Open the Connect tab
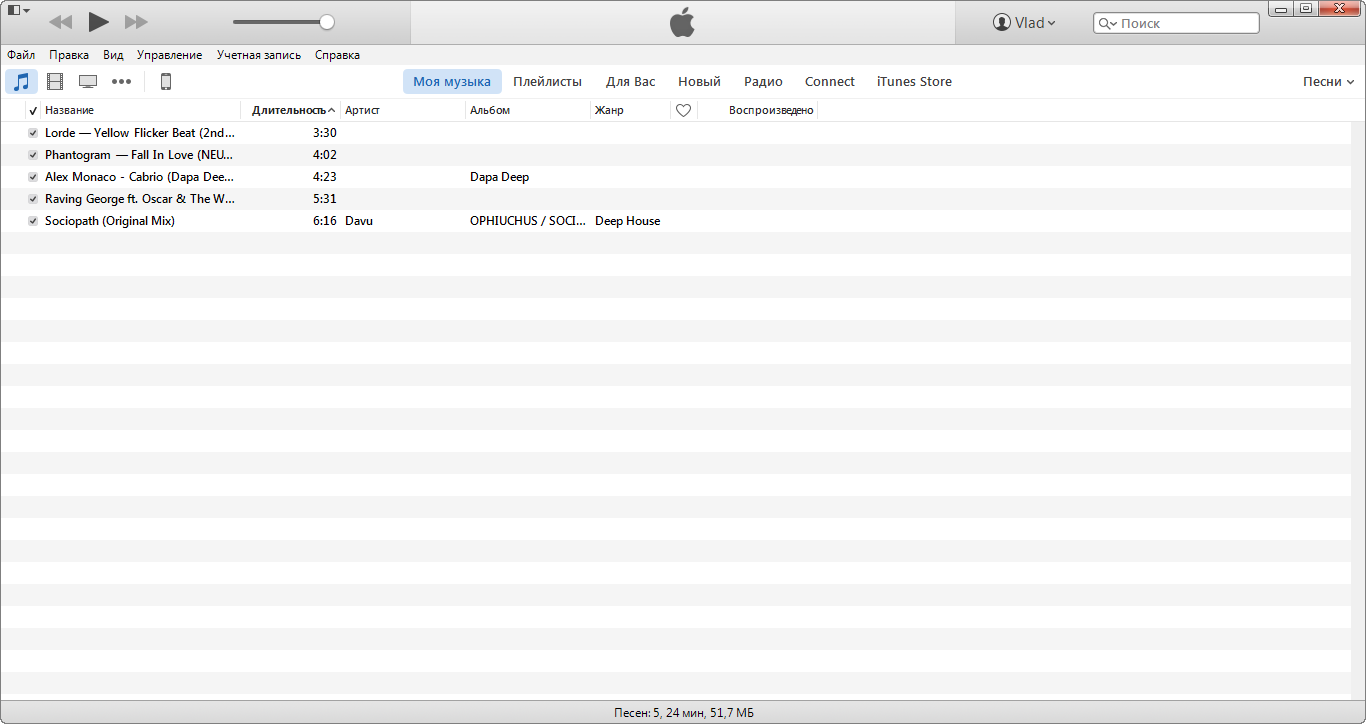 [x=830, y=82]
